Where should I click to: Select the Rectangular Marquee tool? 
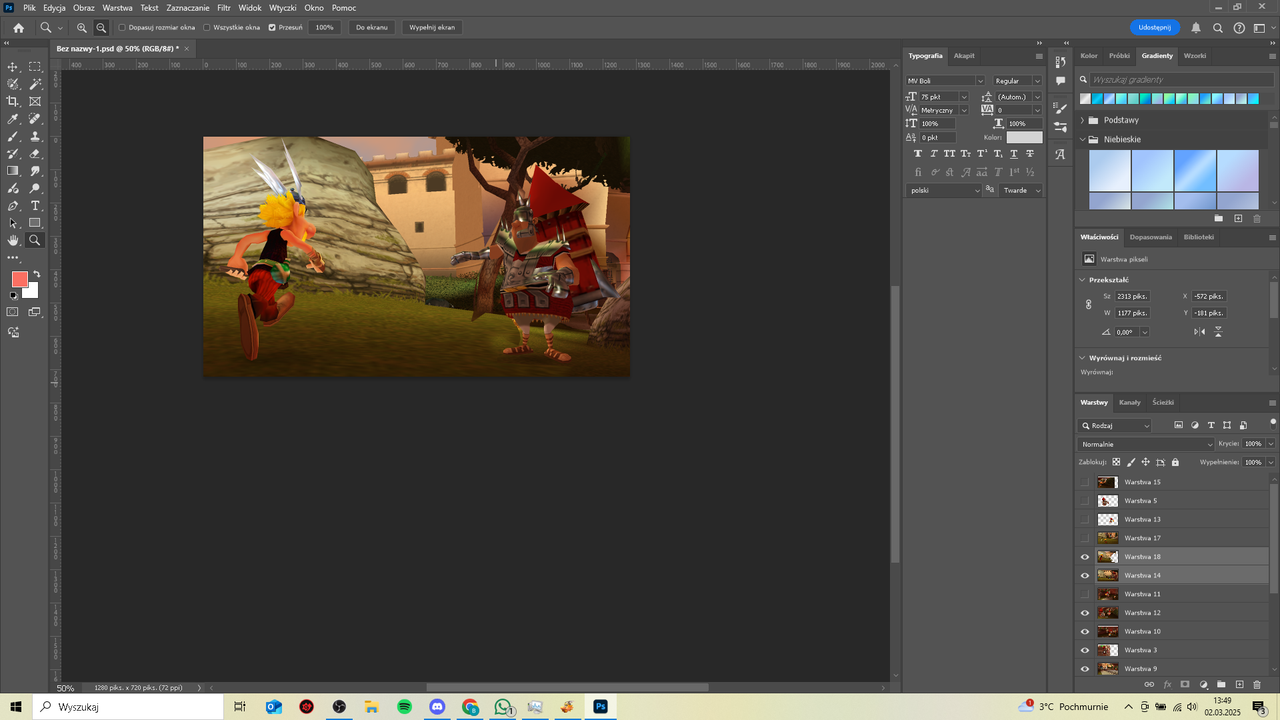pyautogui.click(x=35, y=67)
